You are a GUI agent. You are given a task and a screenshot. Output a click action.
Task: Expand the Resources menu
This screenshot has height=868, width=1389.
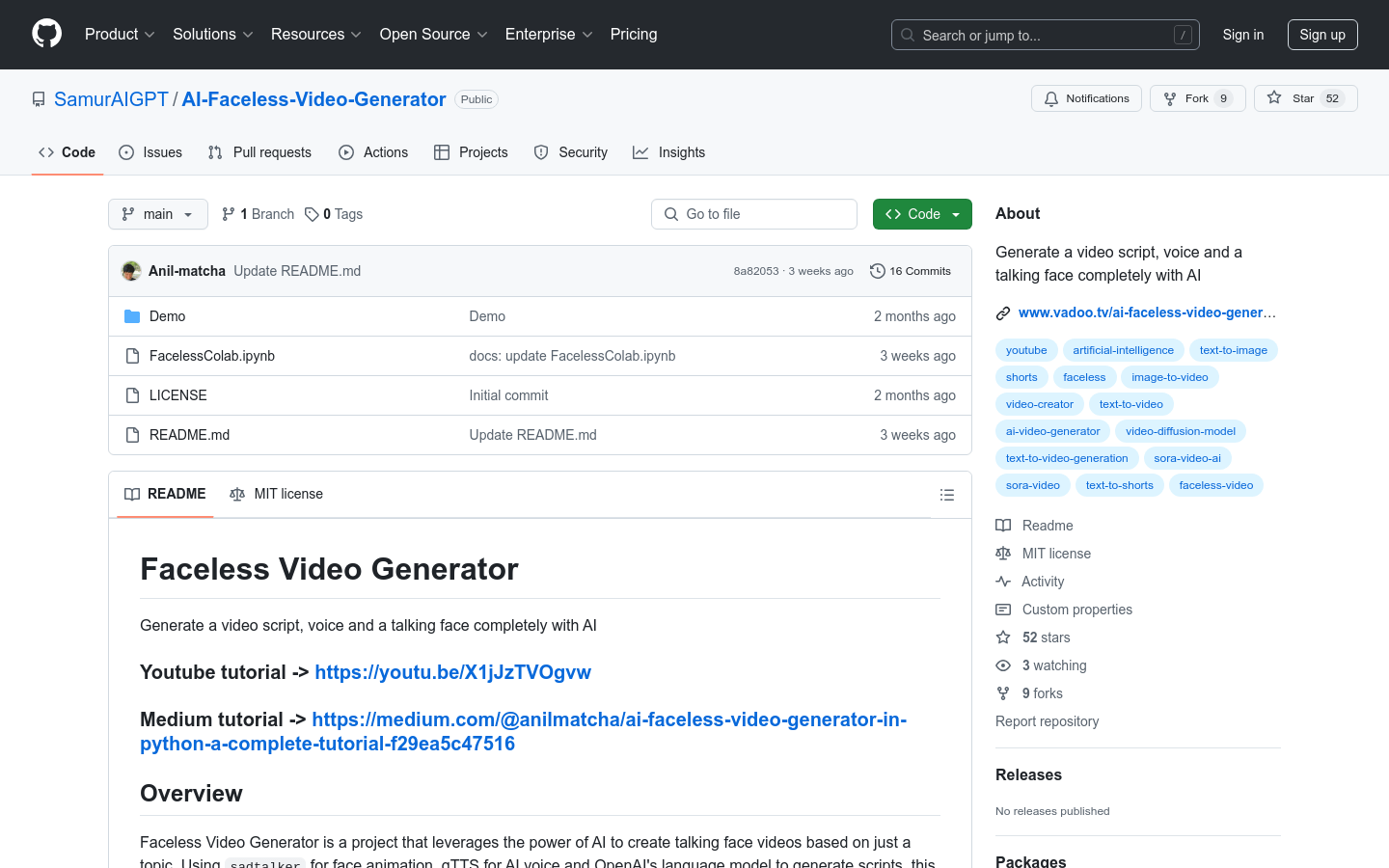point(316,34)
